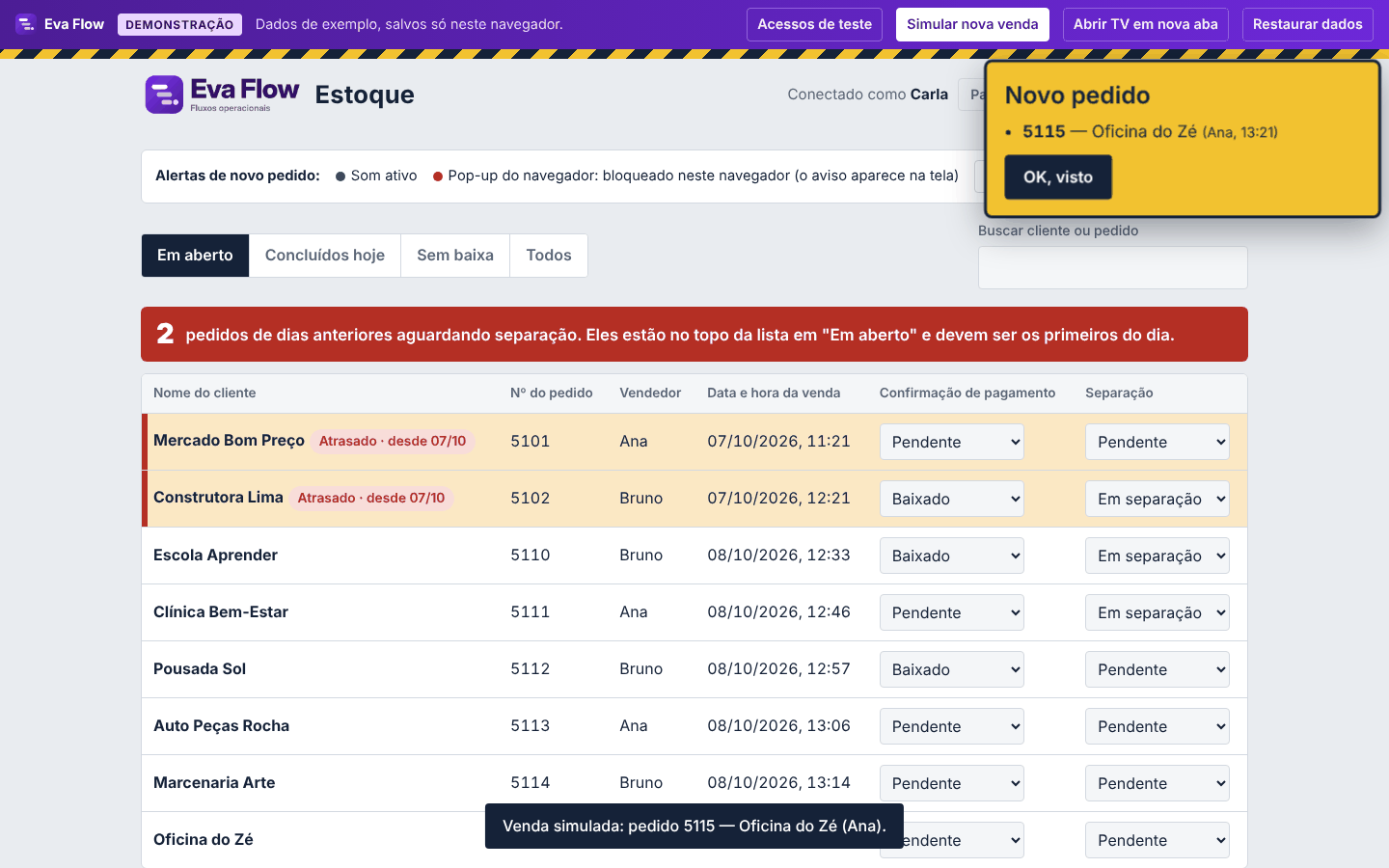Open payment dropdown for Marcenaria Arte
This screenshot has width=1389, height=868.
click(x=952, y=783)
